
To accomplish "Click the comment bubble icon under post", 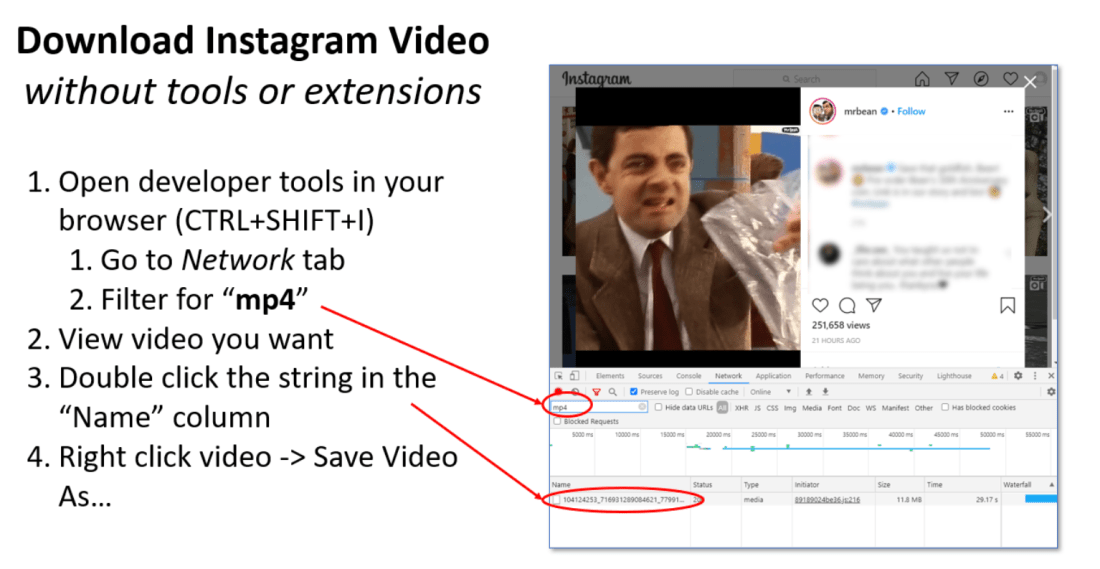I will 847,305.
